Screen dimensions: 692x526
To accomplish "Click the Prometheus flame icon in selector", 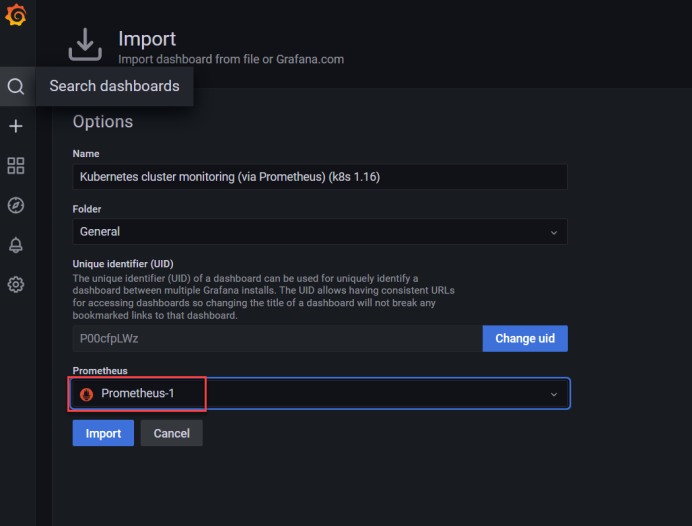I will (86, 394).
